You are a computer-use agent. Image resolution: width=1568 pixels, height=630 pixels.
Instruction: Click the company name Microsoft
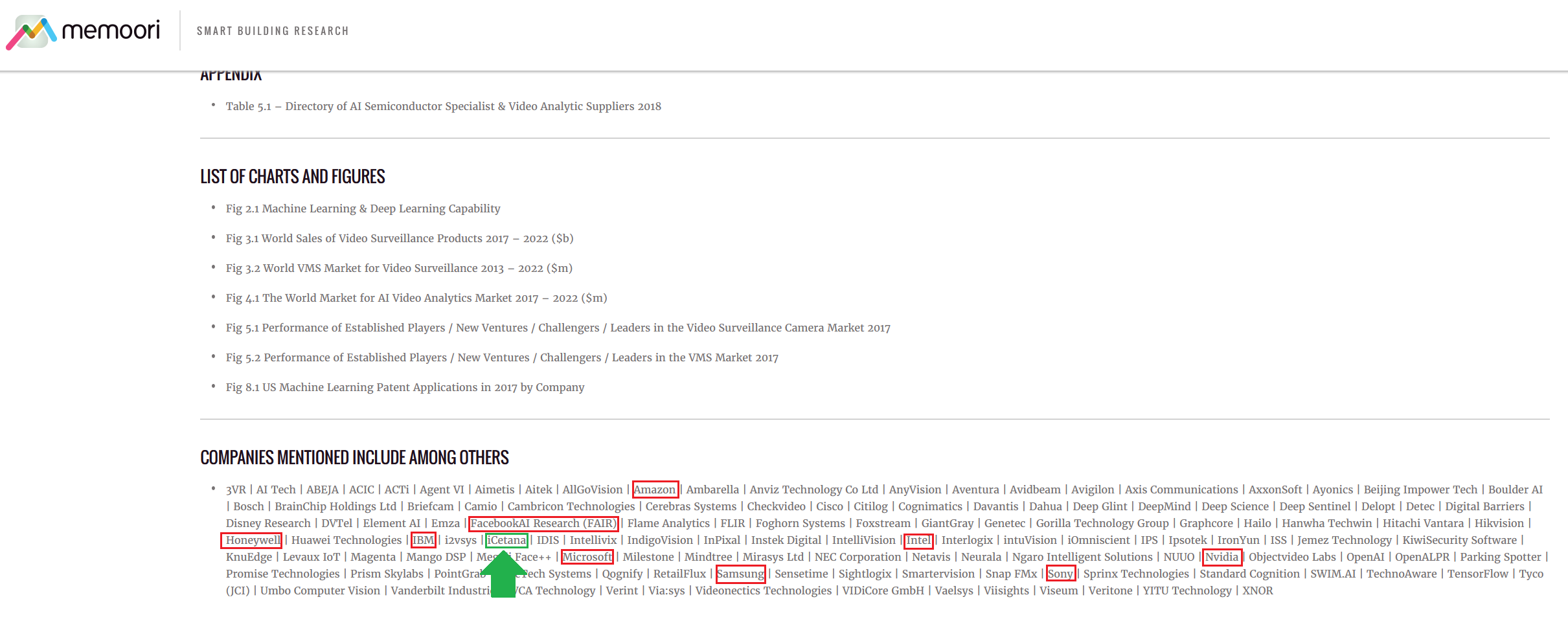point(587,557)
